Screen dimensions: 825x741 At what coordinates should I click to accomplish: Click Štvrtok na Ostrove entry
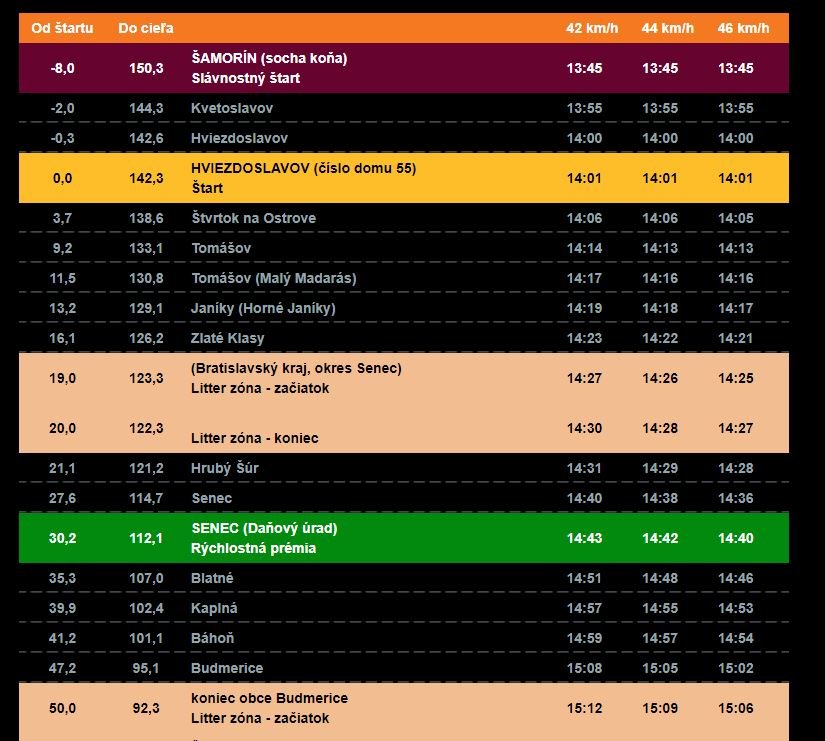253,218
